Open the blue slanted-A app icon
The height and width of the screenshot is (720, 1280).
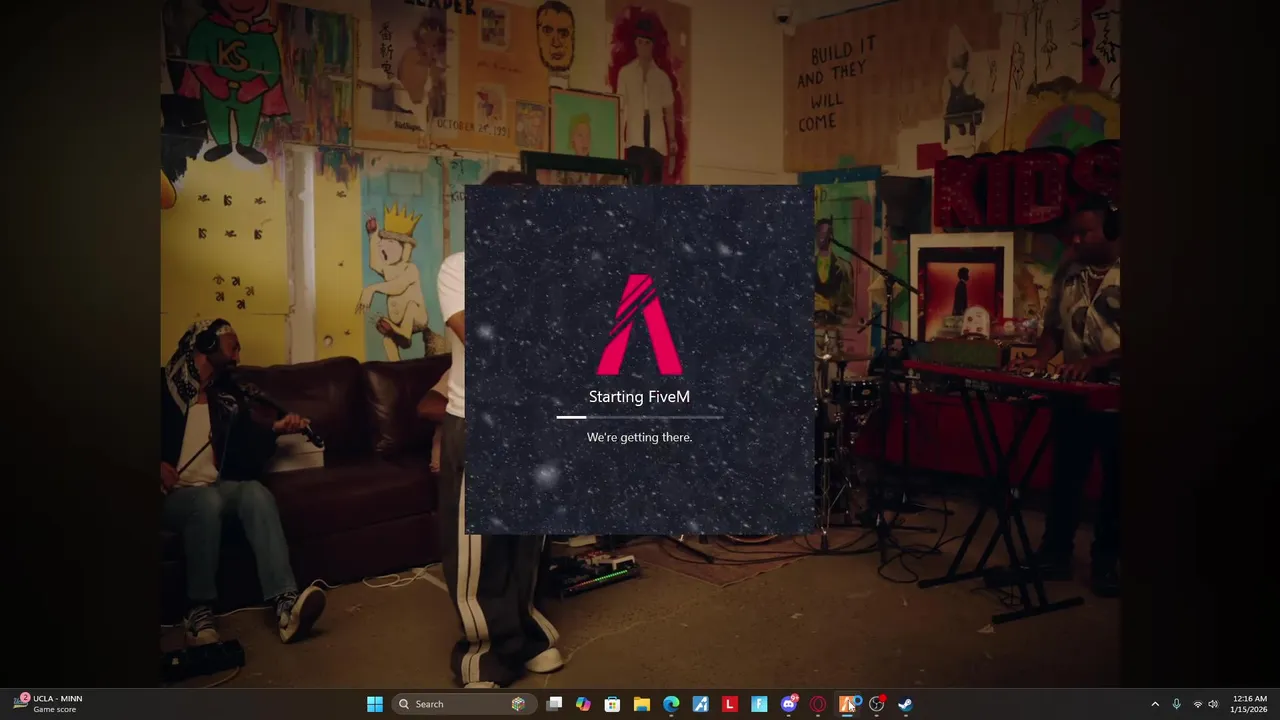pyautogui.click(x=700, y=704)
